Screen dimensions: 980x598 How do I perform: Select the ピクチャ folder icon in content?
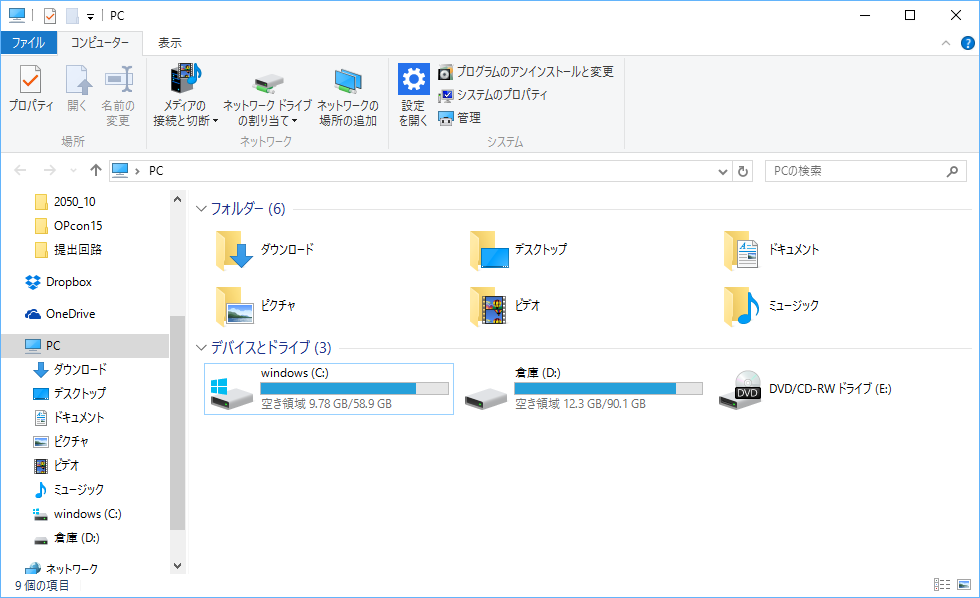click(x=234, y=306)
